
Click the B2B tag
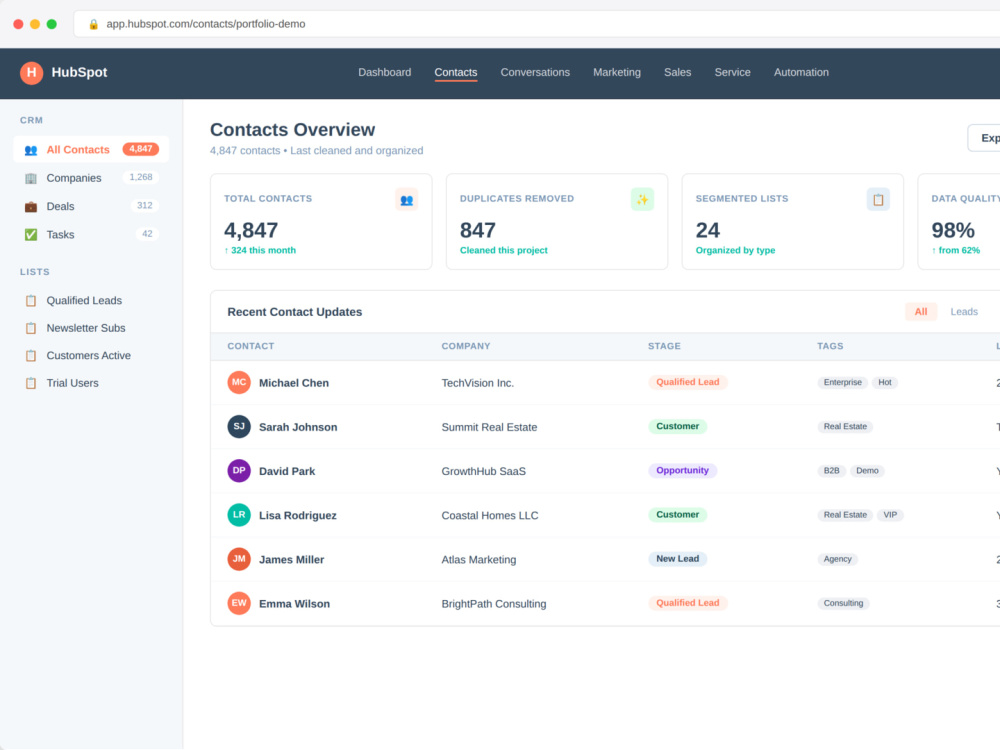coord(831,471)
